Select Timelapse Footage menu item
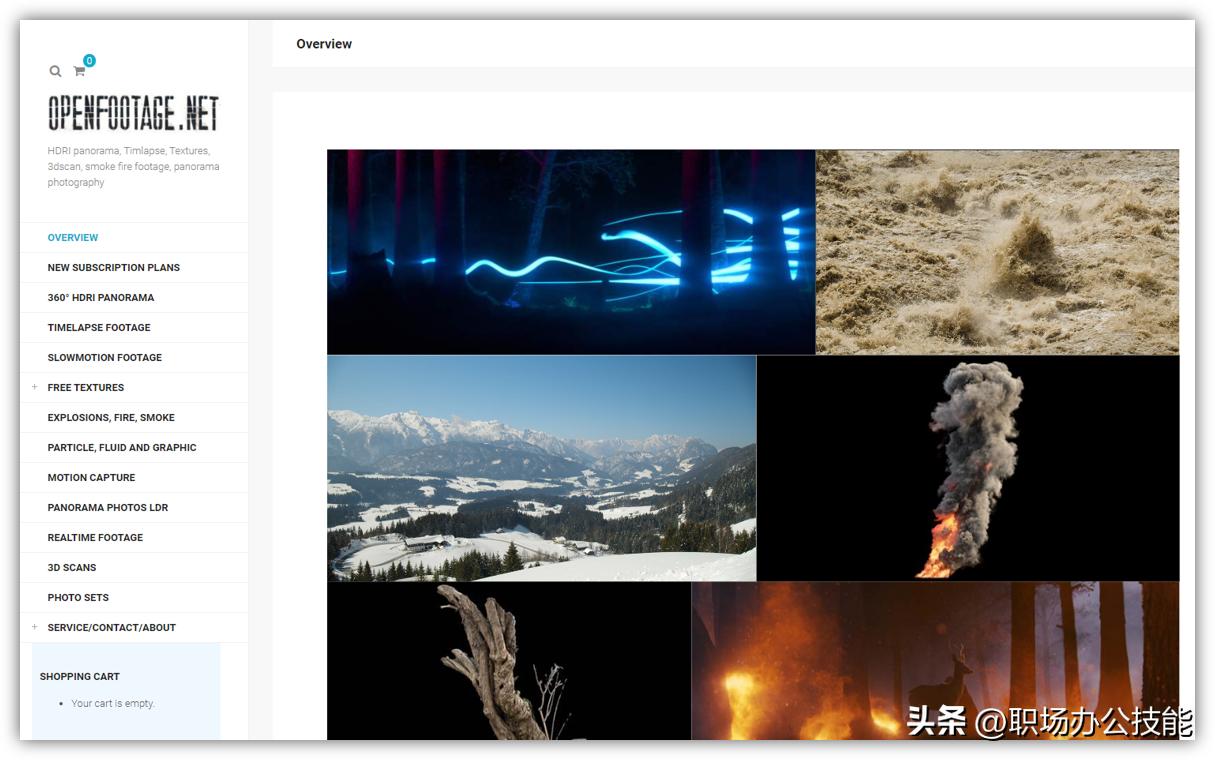Screen dimensions: 1215x760 pyautogui.click(x=99, y=328)
